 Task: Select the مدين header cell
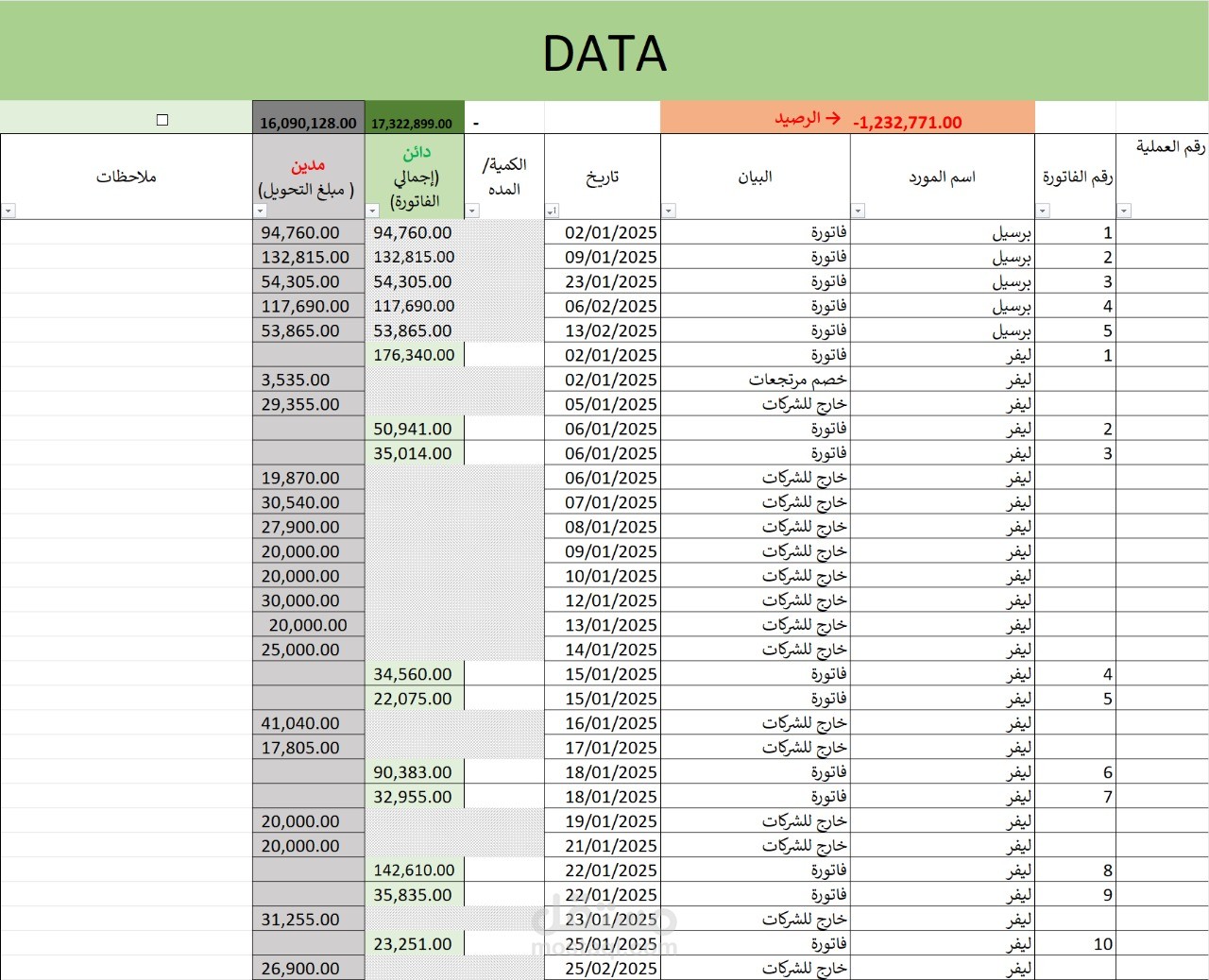[x=308, y=177]
